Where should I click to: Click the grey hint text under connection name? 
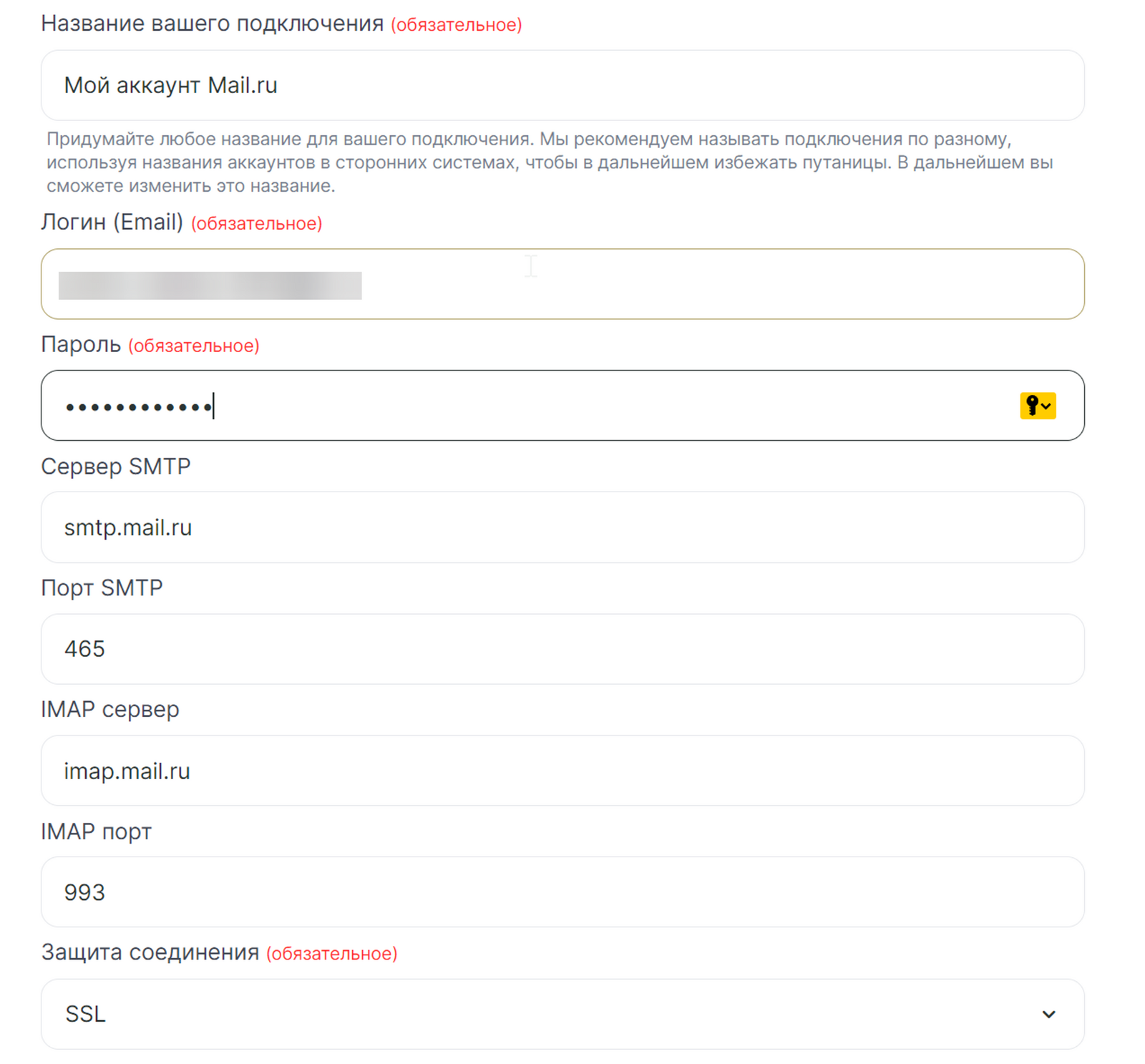point(549,162)
